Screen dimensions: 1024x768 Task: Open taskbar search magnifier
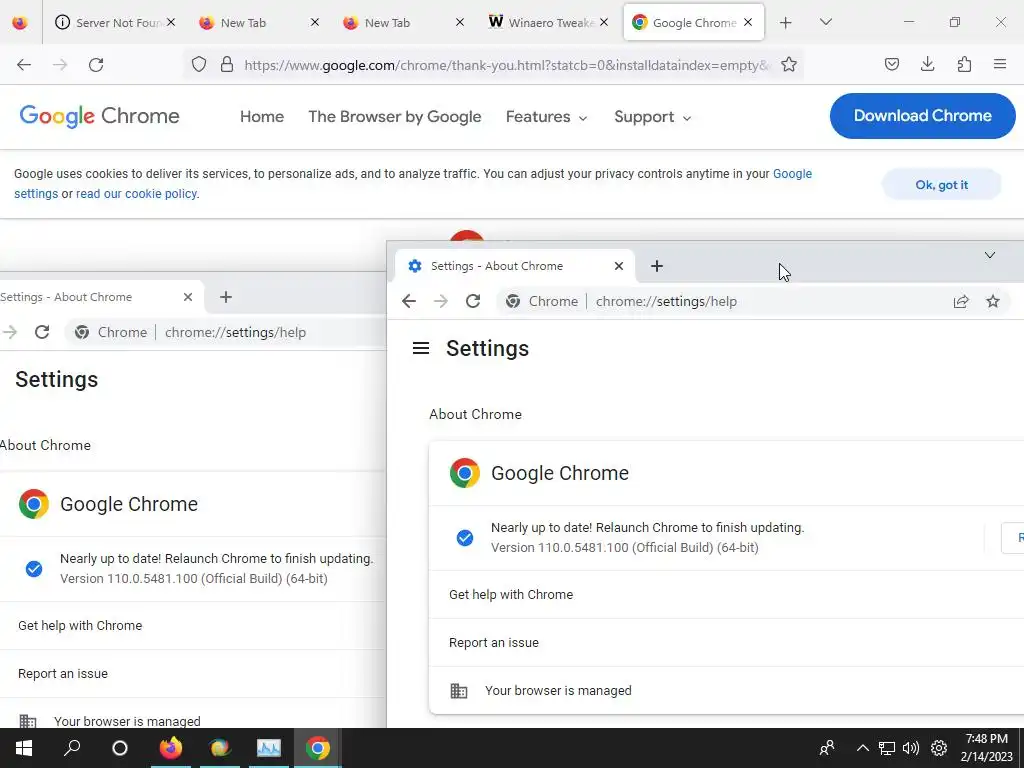click(72, 748)
